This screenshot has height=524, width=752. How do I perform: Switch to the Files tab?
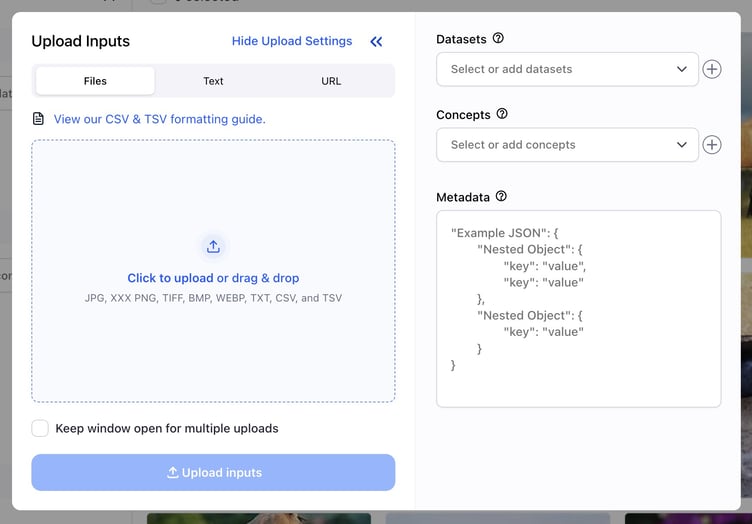pos(95,81)
